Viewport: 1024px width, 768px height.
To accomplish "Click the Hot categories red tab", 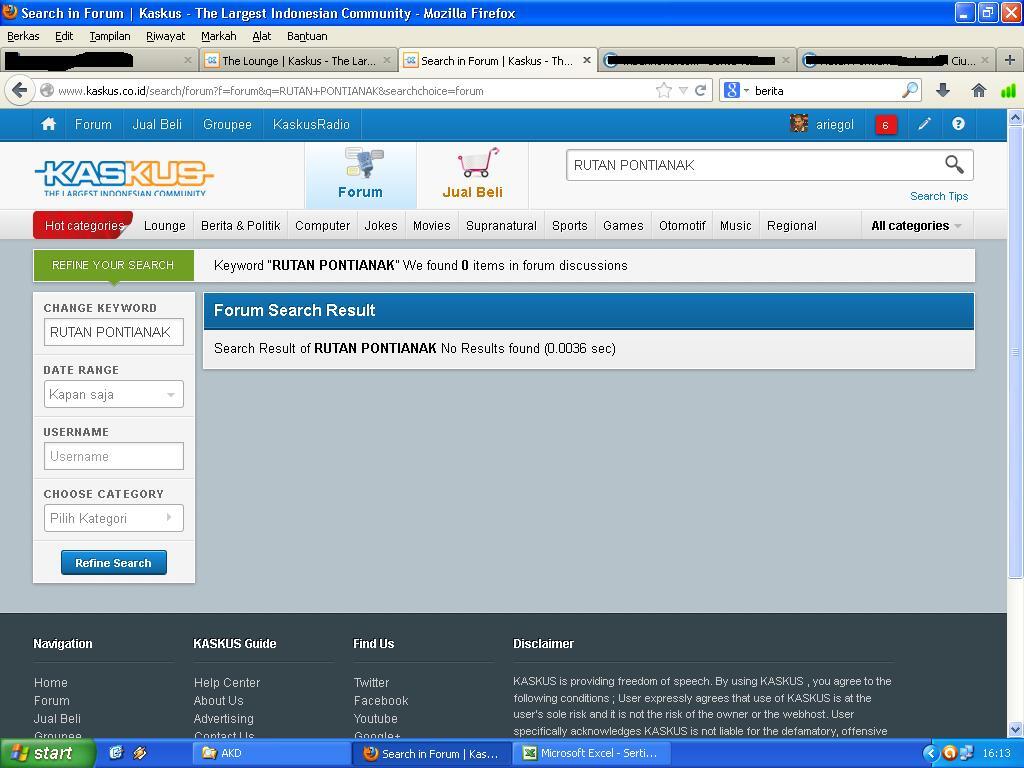I will click(x=84, y=225).
